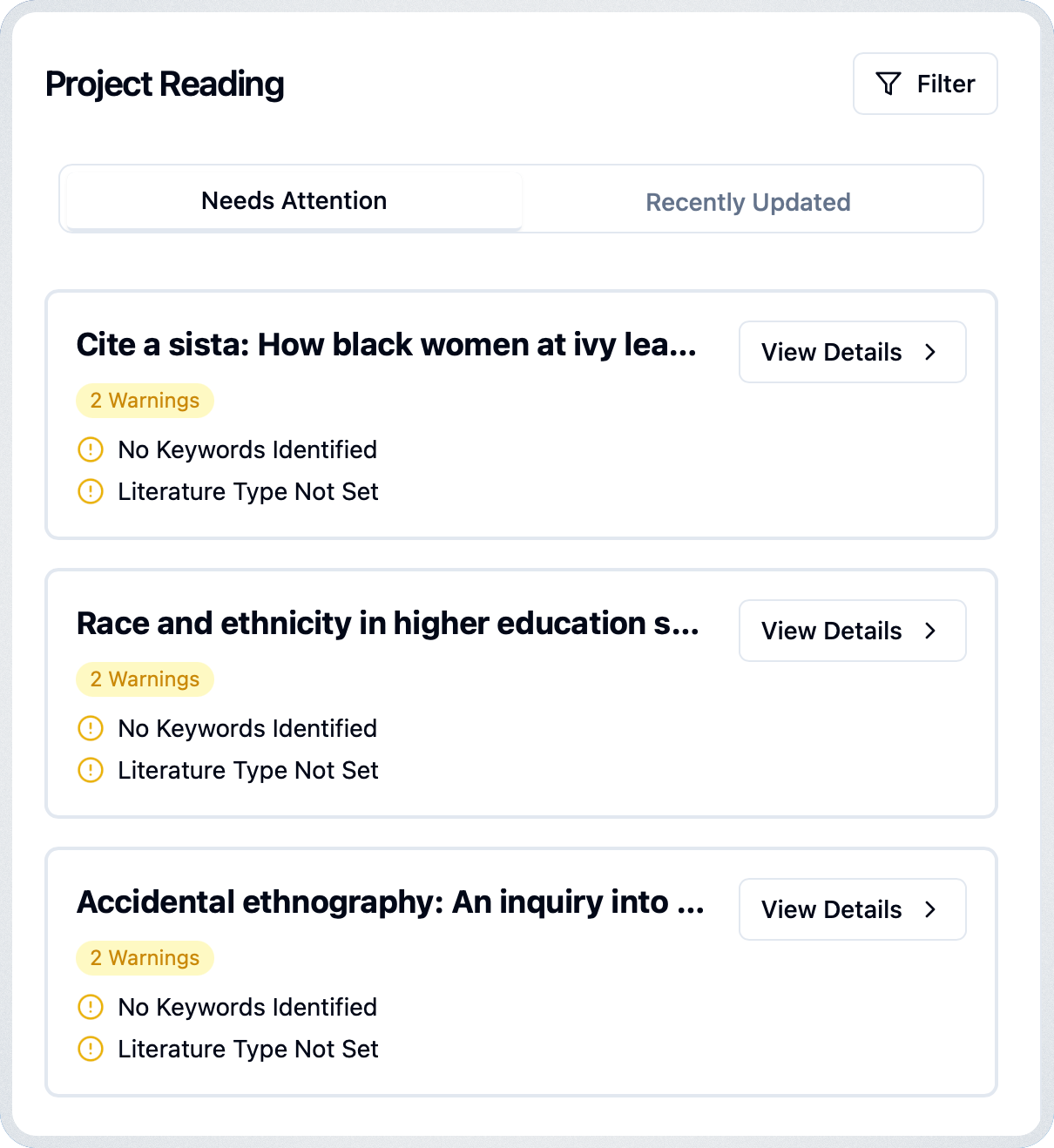View details for Cite a sista paper
Image resolution: width=1054 pixels, height=1148 pixels.
tap(853, 352)
